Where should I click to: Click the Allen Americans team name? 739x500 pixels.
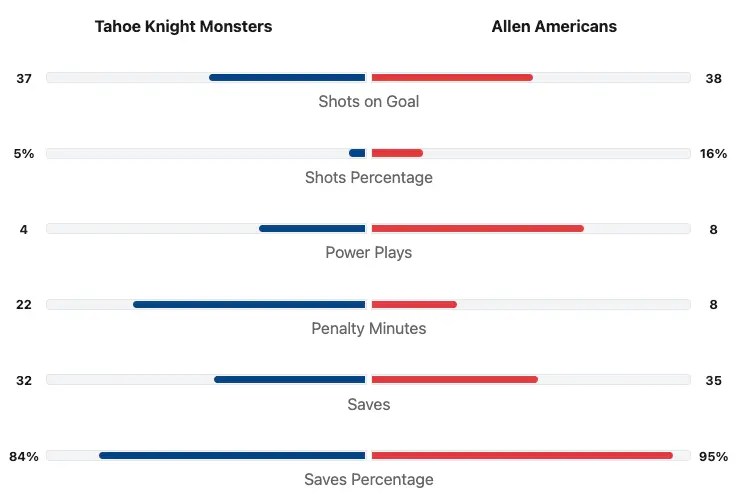coord(554,27)
